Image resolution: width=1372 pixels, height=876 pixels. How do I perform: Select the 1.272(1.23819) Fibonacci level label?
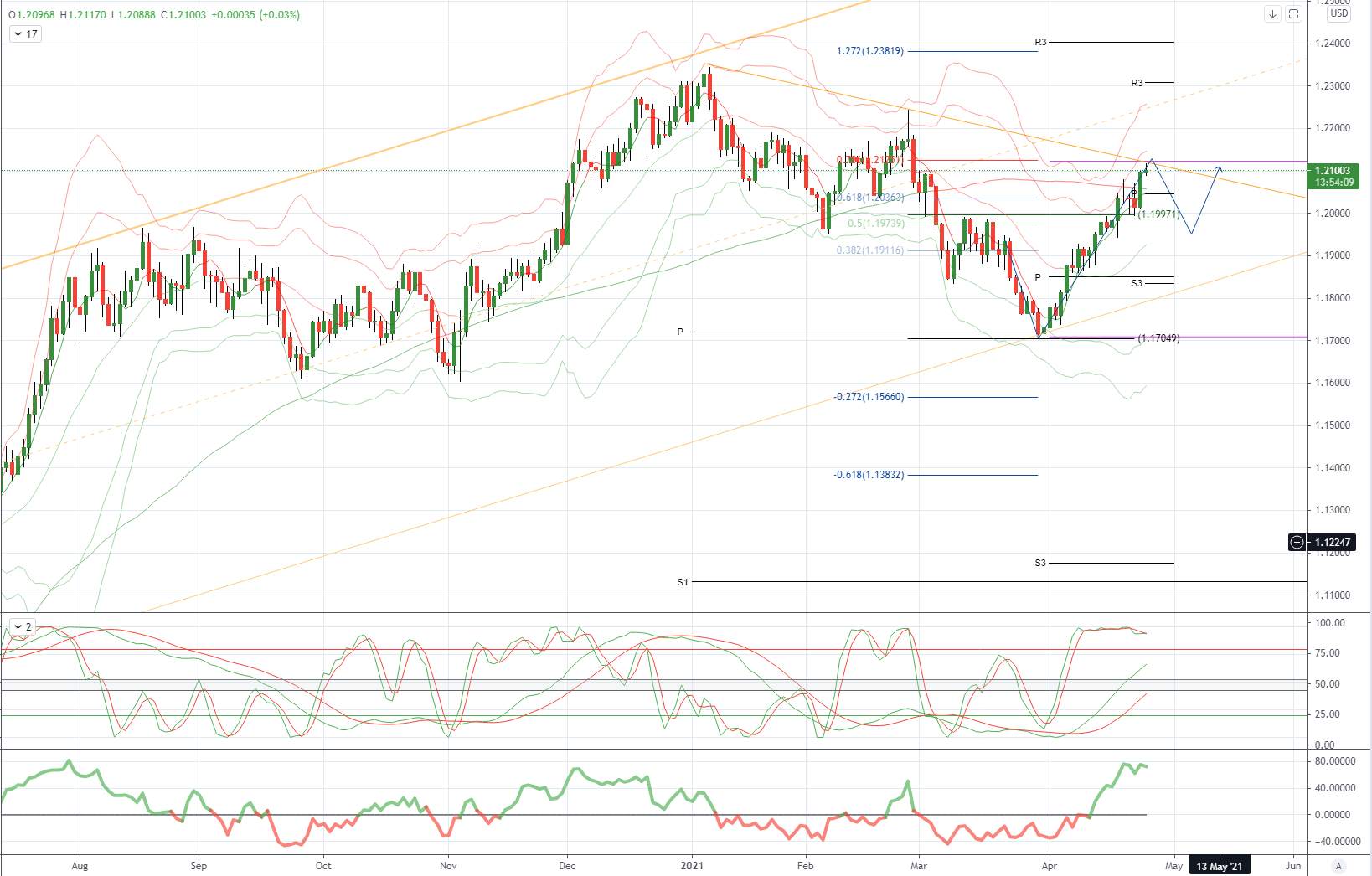870,51
